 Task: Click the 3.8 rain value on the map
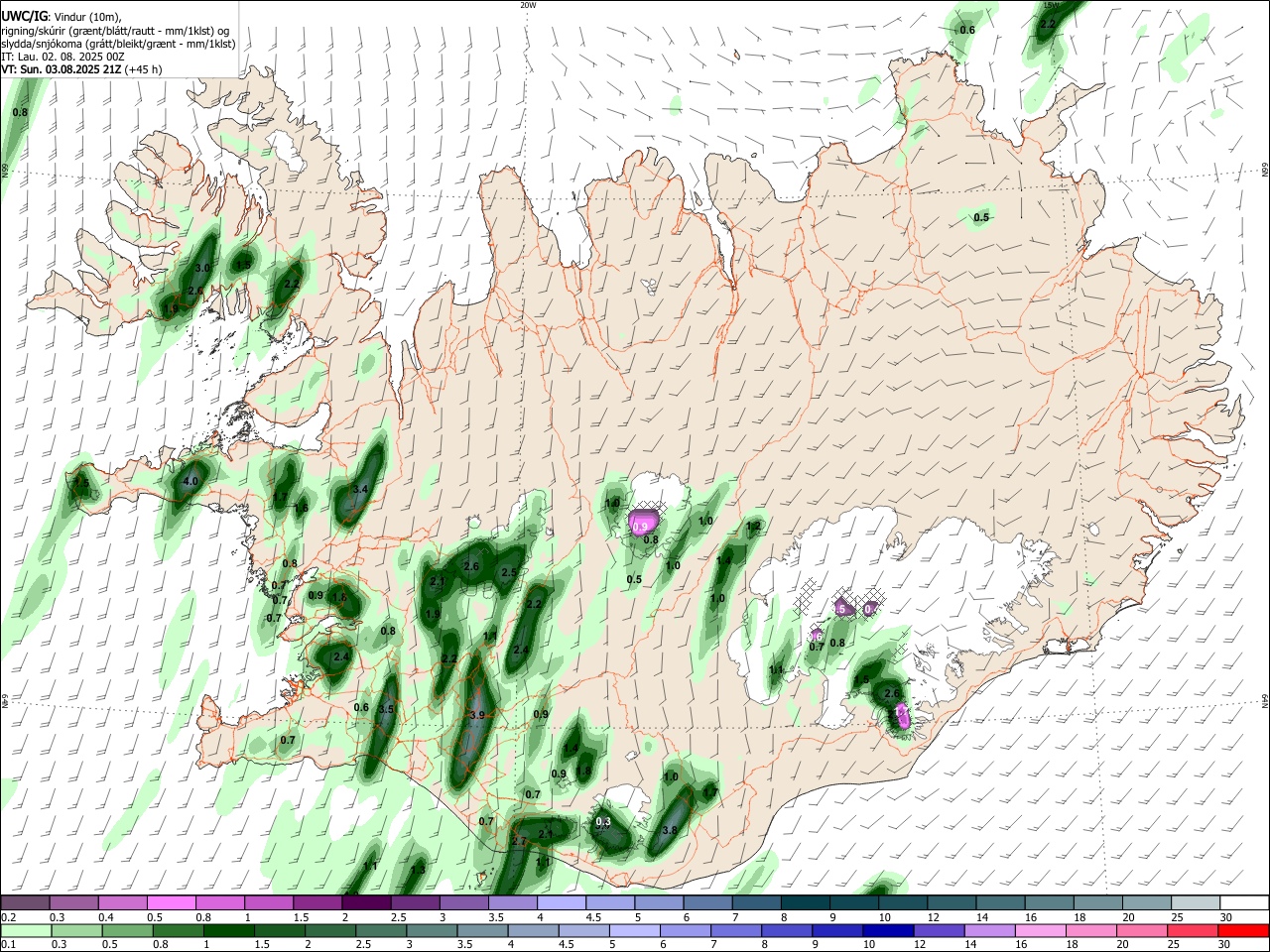670,830
